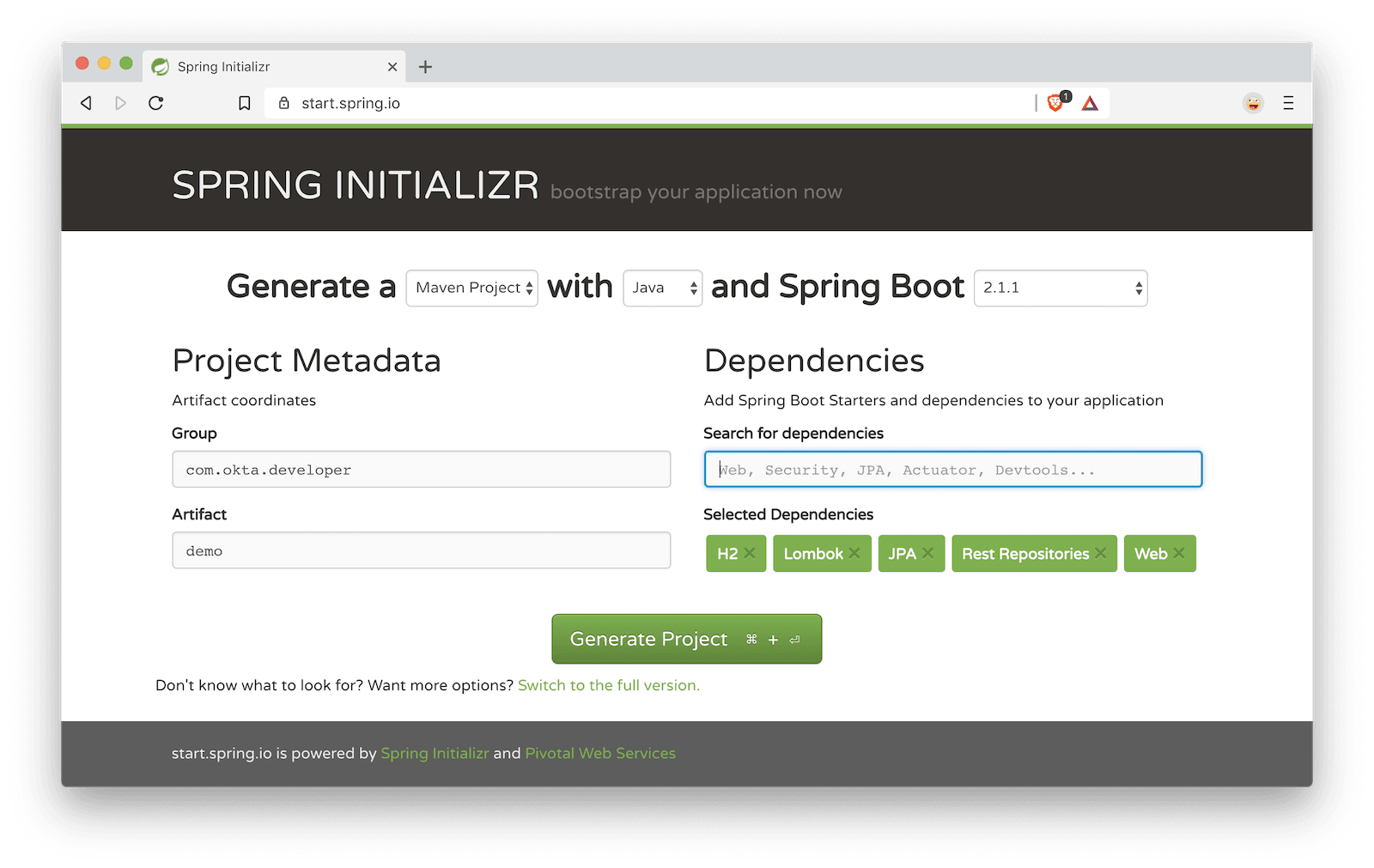The image size is (1374, 868).
Task: Select the Spring Initializr browser tab
Action: 273,67
